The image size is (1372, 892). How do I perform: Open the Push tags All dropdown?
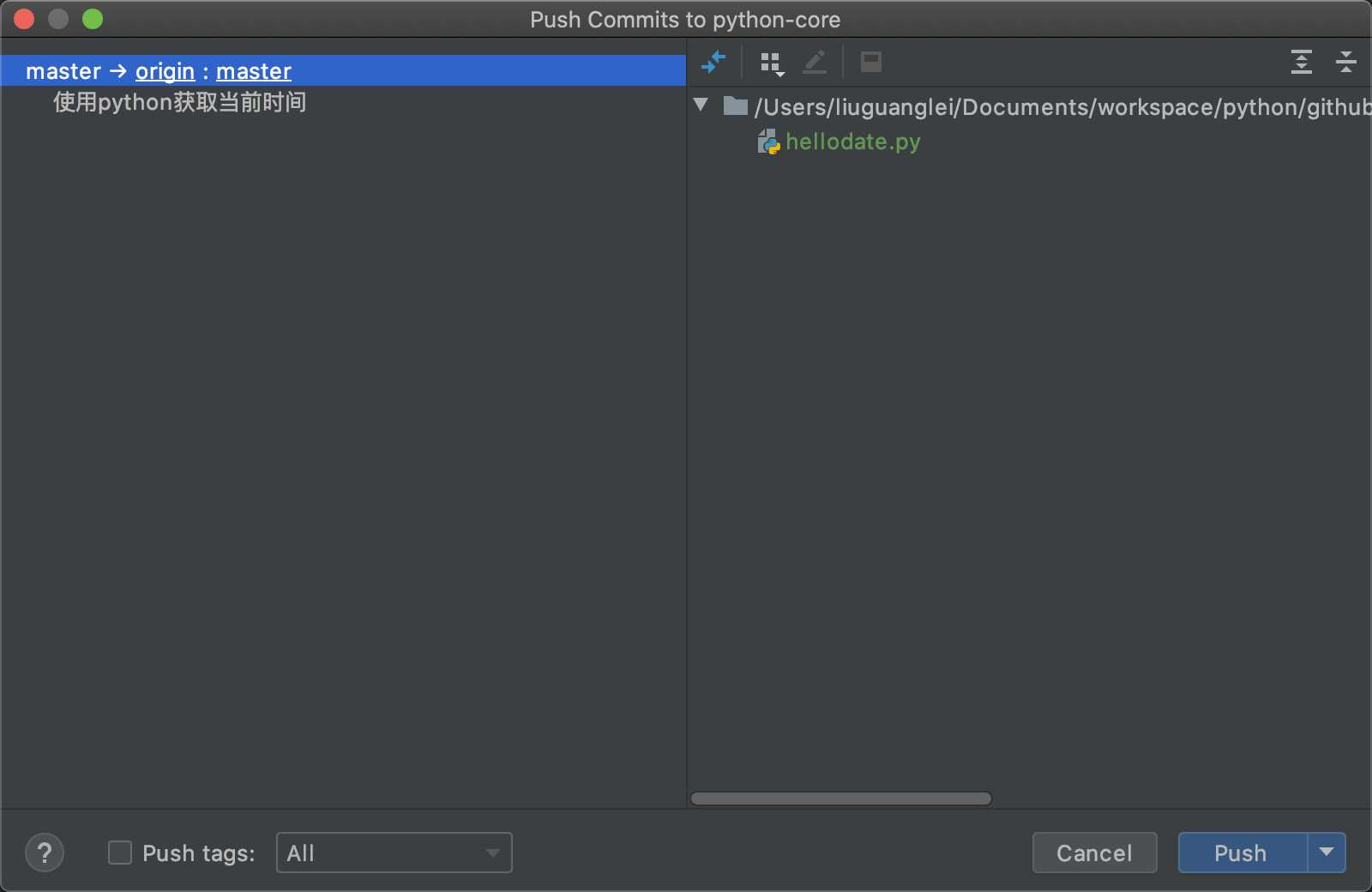(394, 853)
